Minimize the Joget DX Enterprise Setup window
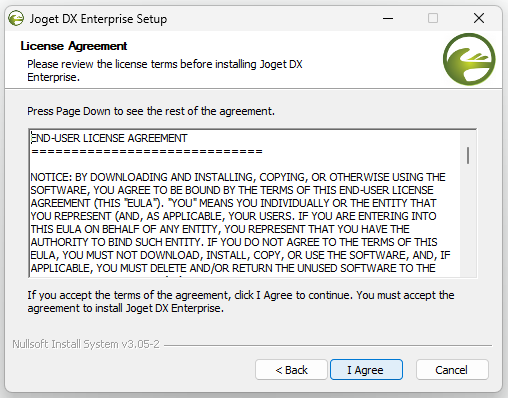508x398 pixels. (x=388, y=18)
